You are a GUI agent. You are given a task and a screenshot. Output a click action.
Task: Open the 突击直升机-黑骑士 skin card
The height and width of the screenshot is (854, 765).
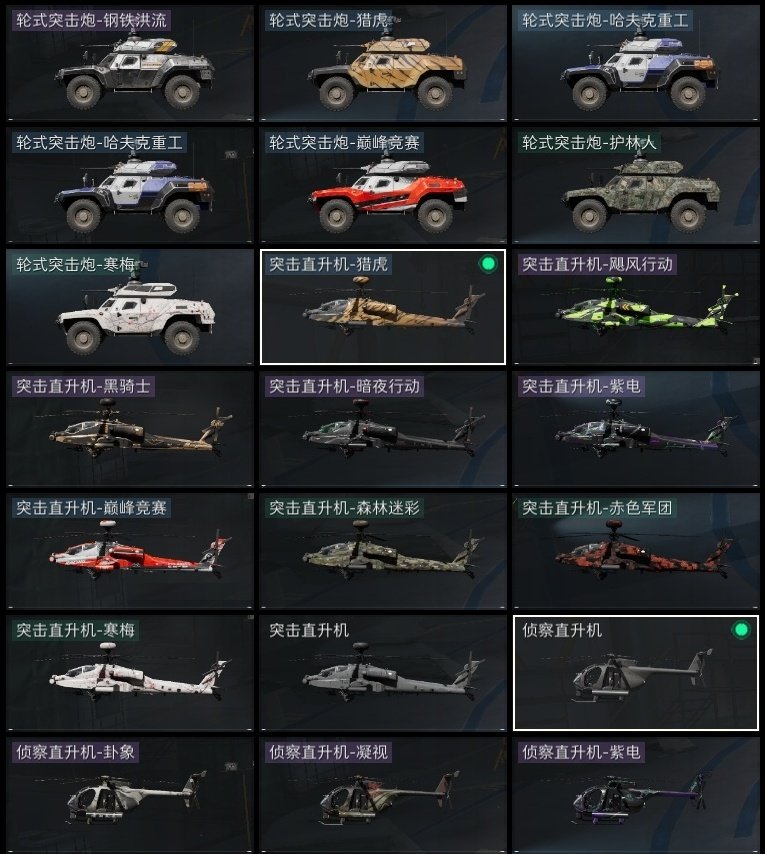pyautogui.click(x=130, y=429)
